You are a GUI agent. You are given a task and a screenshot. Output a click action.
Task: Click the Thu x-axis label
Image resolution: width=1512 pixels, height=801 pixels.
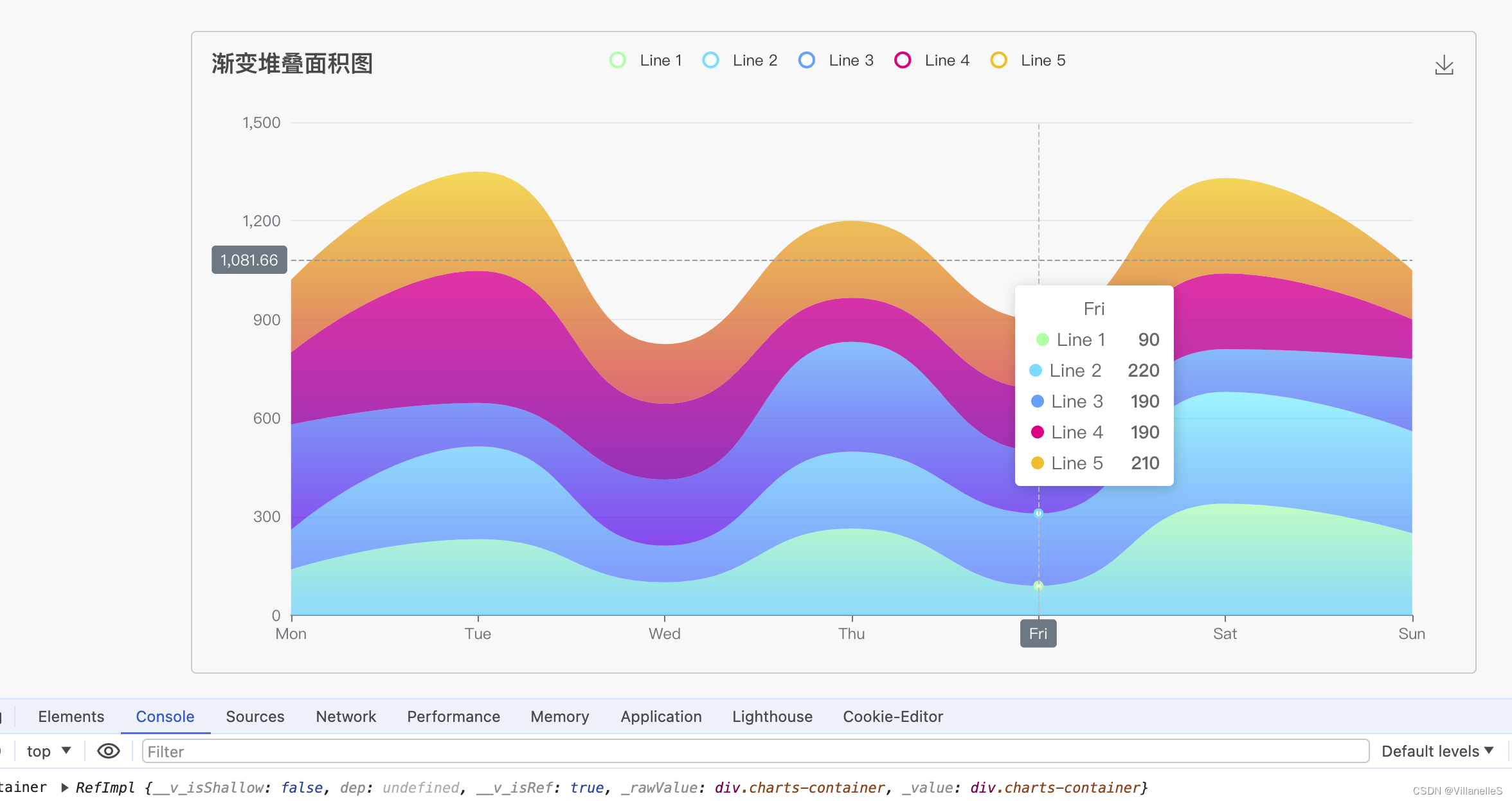(852, 634)
